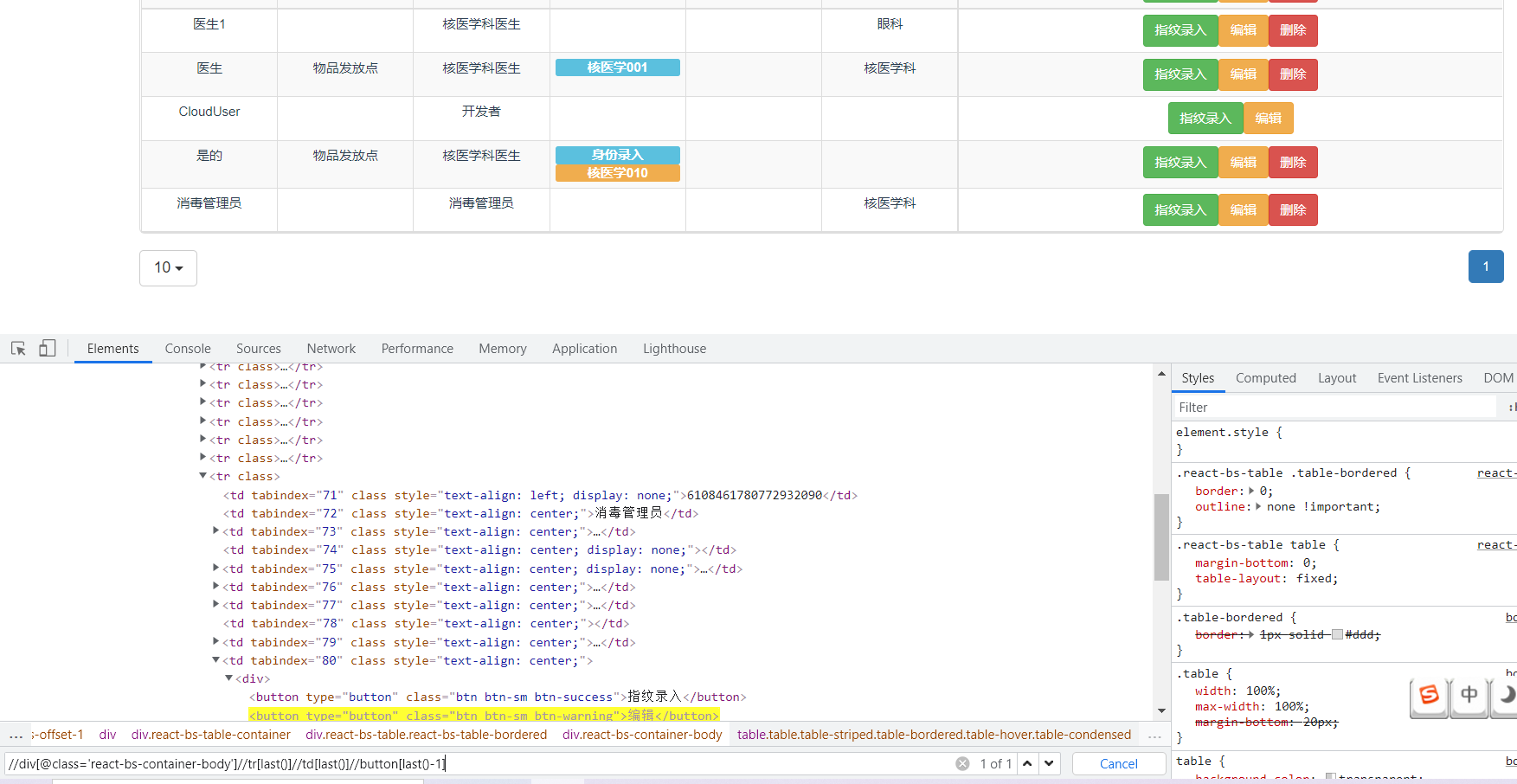Click the #ddd border color swatch
The width and height of the screenshot is (1517, 784).
[1337, 634]
